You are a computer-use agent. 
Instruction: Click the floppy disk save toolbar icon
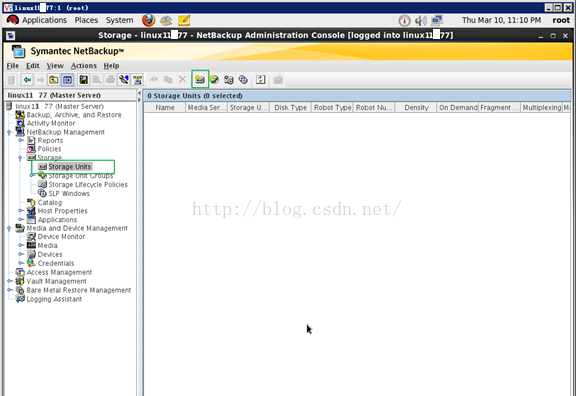click(83, 80)
